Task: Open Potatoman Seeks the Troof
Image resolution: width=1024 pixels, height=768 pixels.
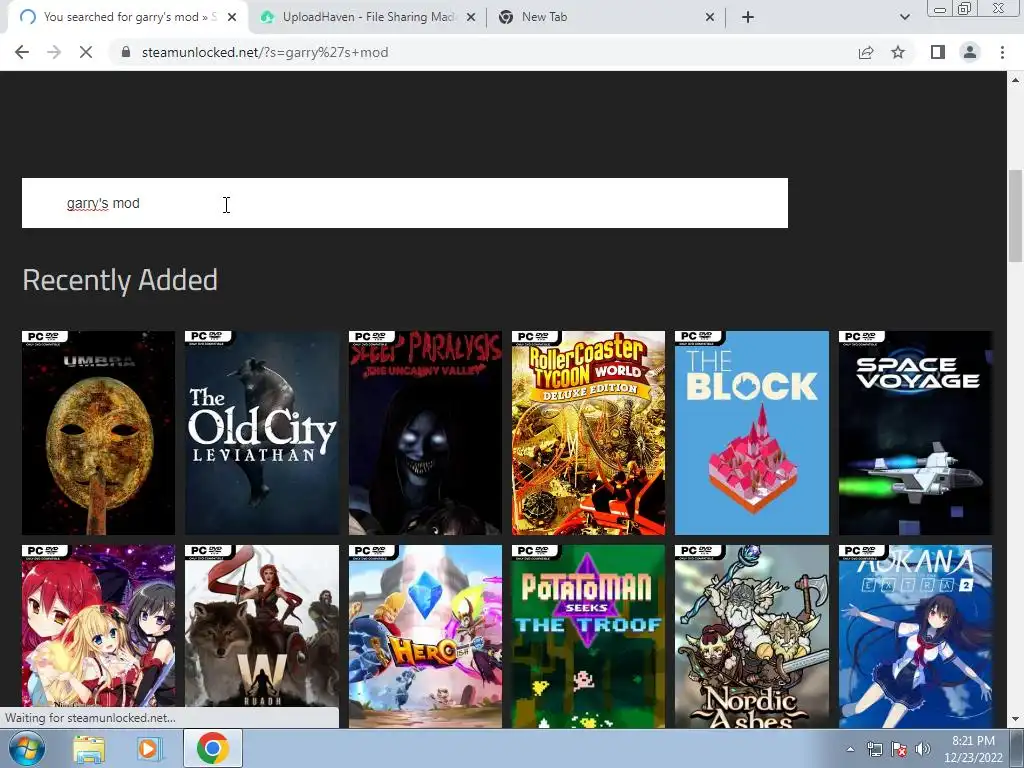Action: coord(588,636)
